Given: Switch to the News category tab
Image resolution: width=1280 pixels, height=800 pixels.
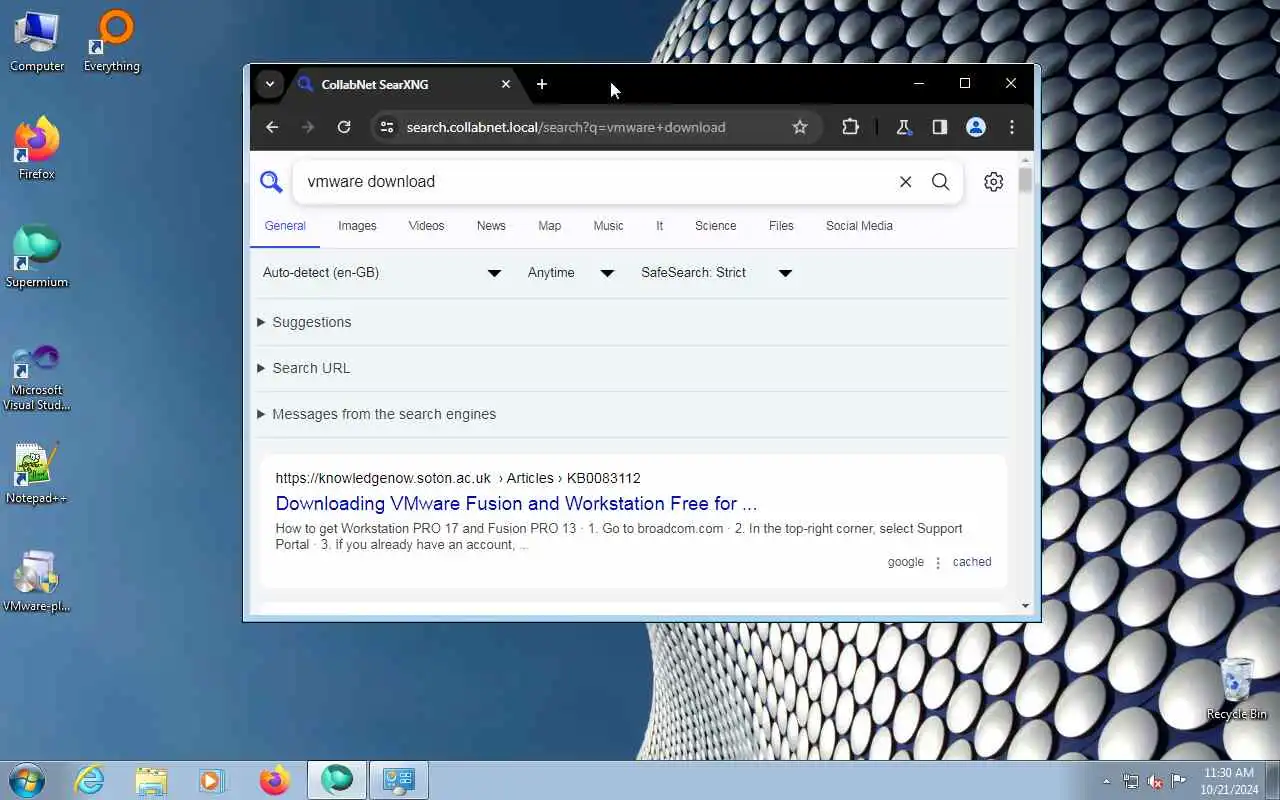Looking at the screenshot, I should (491, 226).
